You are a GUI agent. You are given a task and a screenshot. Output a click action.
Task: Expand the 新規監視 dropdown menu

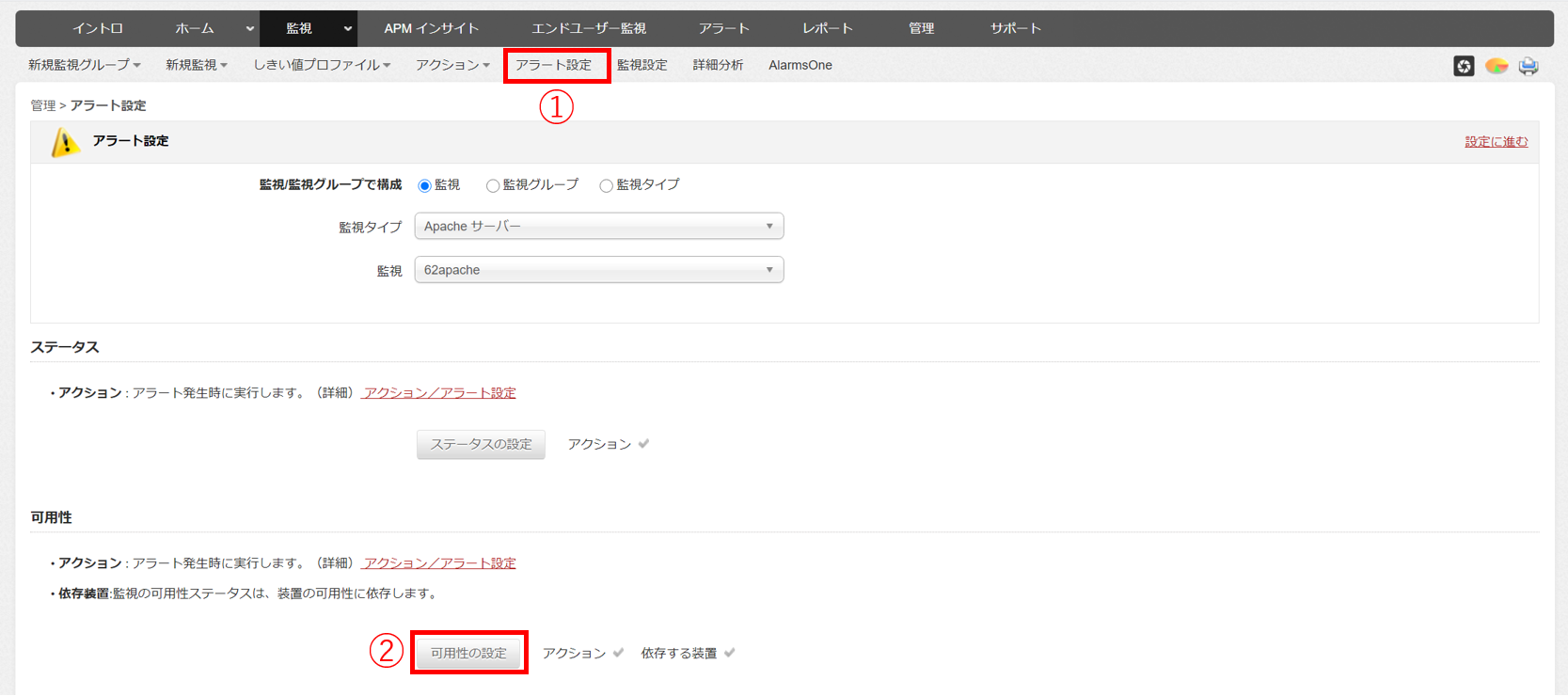197,65
